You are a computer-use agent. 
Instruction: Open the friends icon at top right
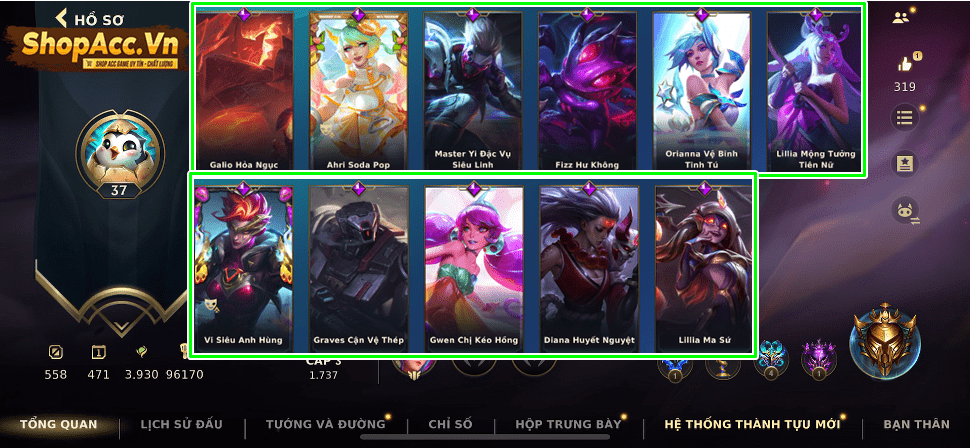click(900, 17)
